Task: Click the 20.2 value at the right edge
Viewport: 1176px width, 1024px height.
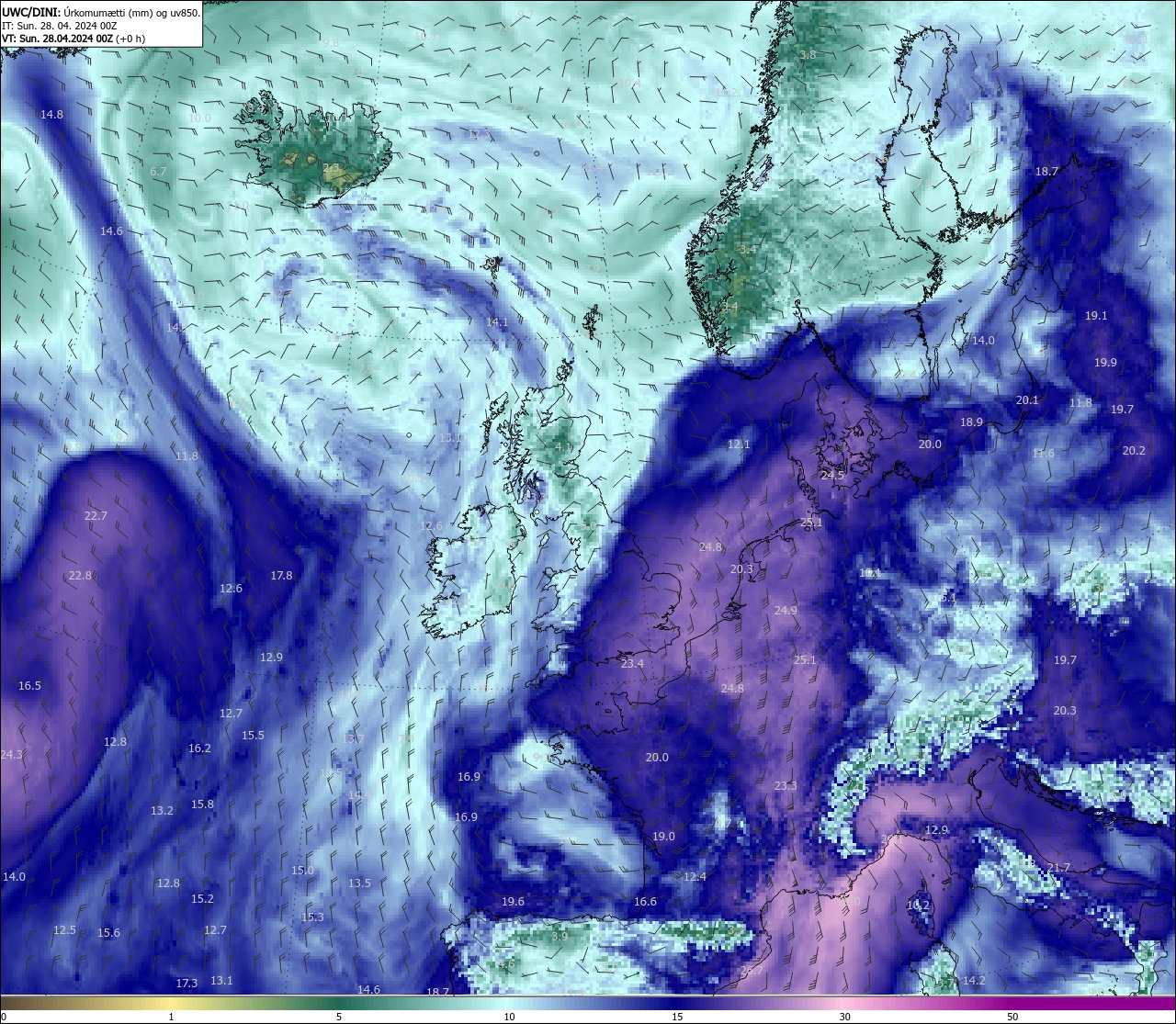Action: (1134, 451)
